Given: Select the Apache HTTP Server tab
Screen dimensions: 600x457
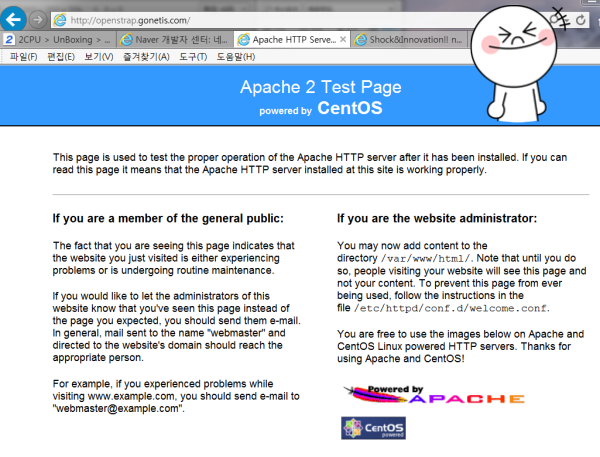Looking at the screenshot, I should 292,39.
